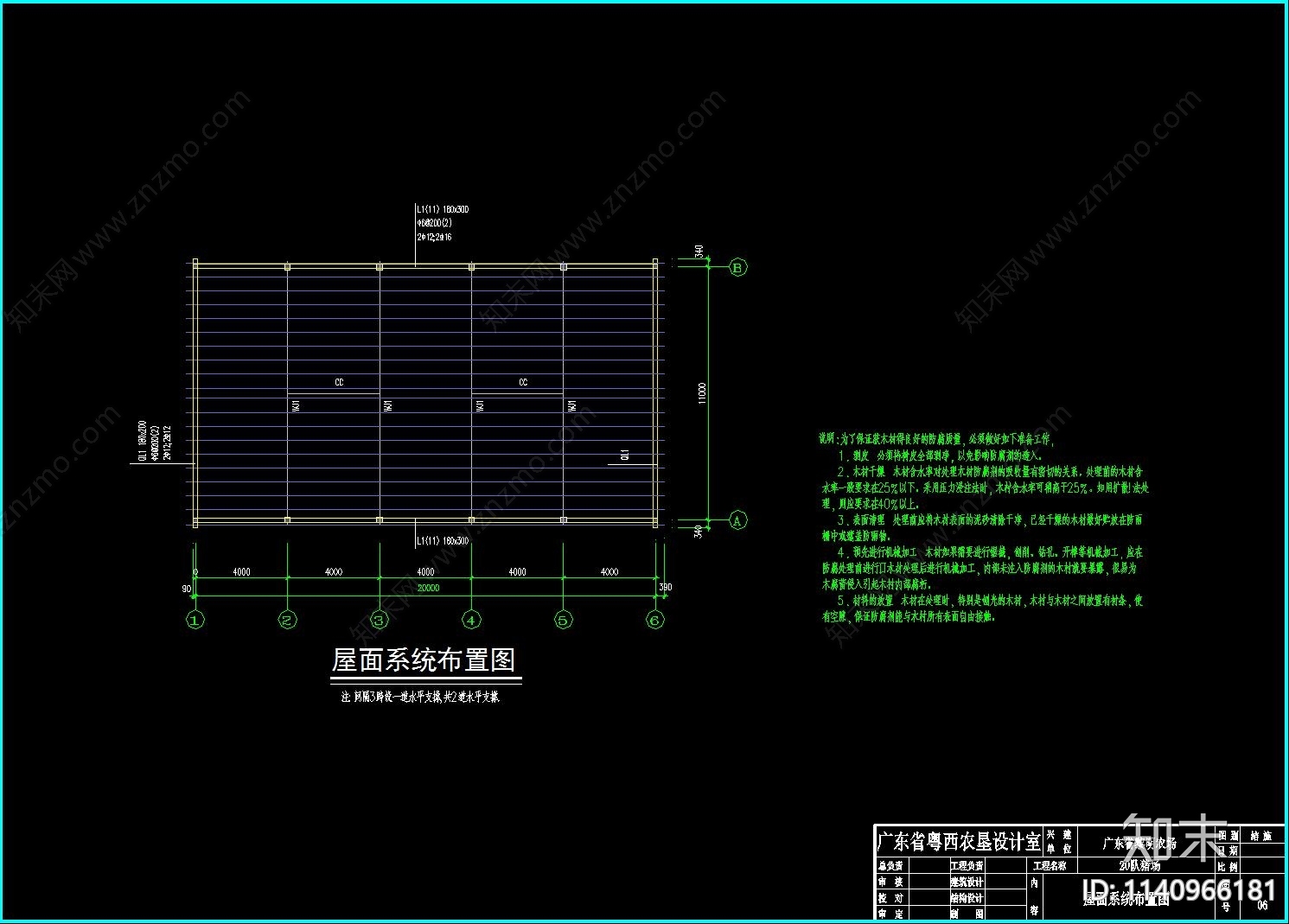1289x924 pixels.
Task: Click the 4000 dimension between axes 2 and 3
Action: tap(333, 572)
